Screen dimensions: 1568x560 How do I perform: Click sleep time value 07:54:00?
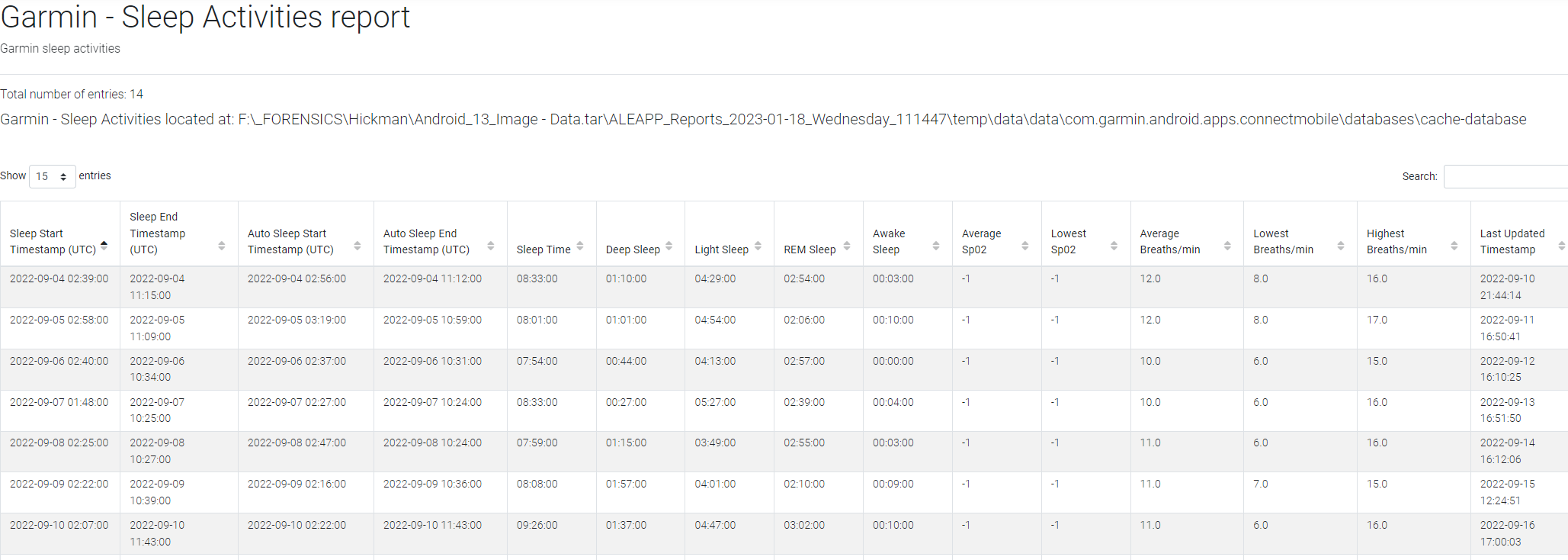coord(537,361)
